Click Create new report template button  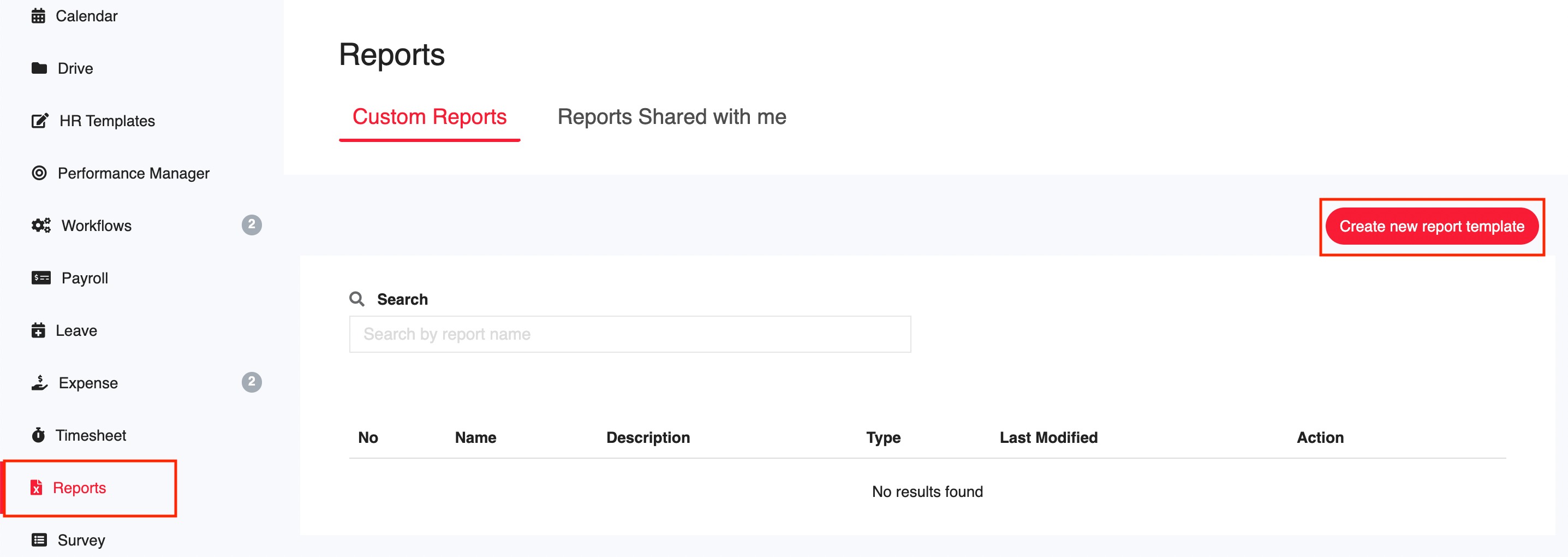point(1432,226)
